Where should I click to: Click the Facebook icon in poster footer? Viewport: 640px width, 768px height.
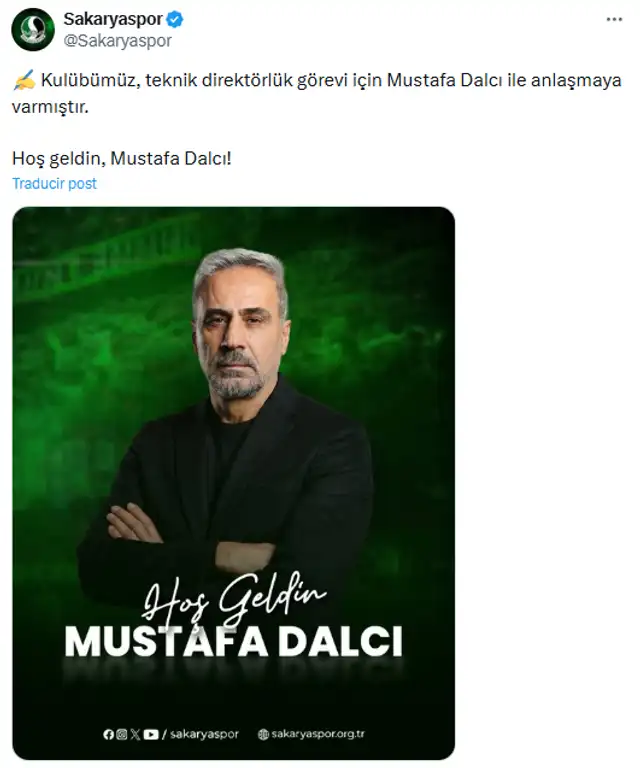tap(109, 734)
